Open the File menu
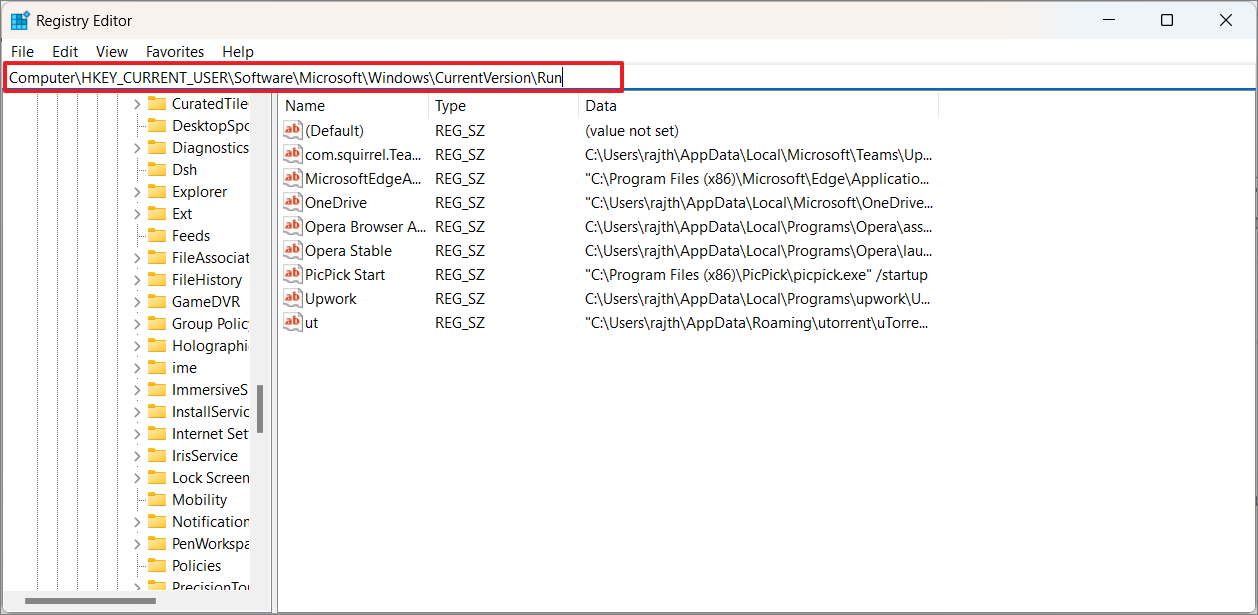1258x615 pixels. click(x=22, y=51)
